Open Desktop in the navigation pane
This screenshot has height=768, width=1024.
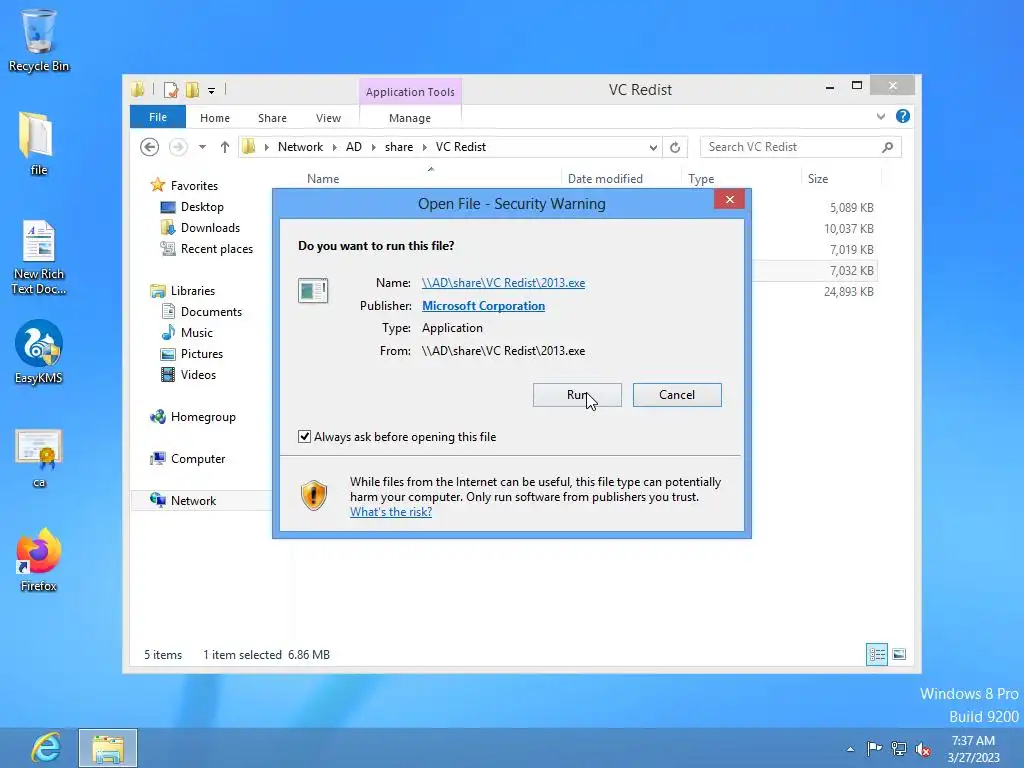pyautogui.click(x=192, y=207)
